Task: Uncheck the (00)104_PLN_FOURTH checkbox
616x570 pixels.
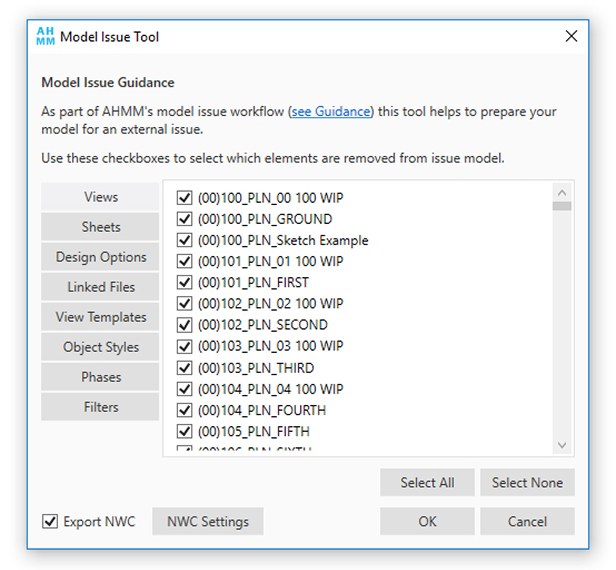Action: point(184,411)
